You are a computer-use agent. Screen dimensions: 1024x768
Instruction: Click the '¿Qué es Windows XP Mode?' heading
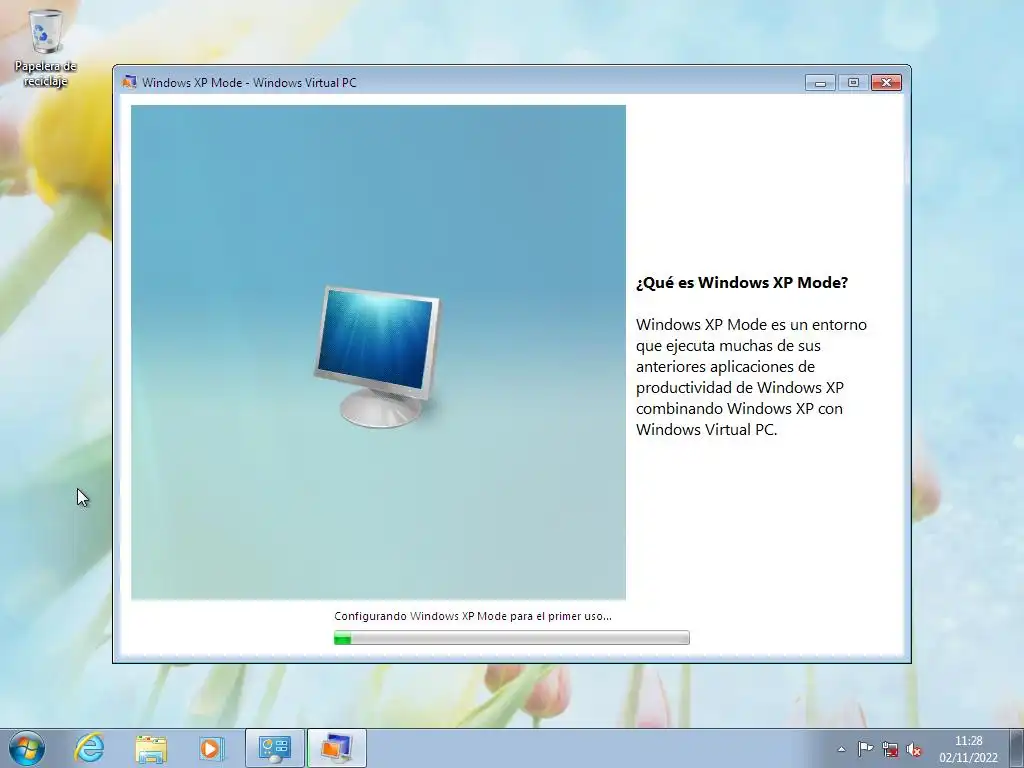(x=742, y=283)
